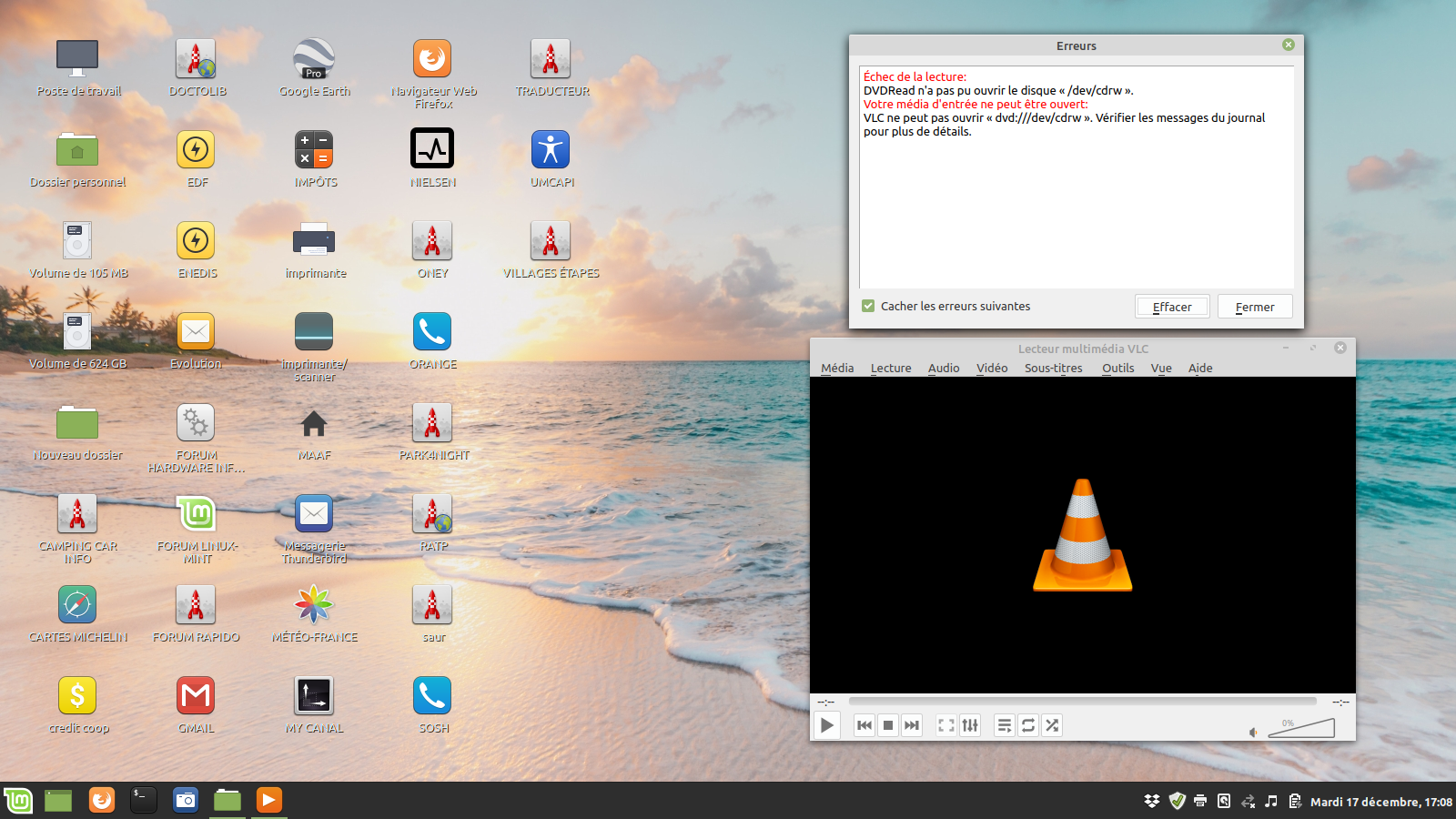The height and width of the screenshot is (819, 1456).
Task: Open the Média menu
Action: [x=837, y=369]
